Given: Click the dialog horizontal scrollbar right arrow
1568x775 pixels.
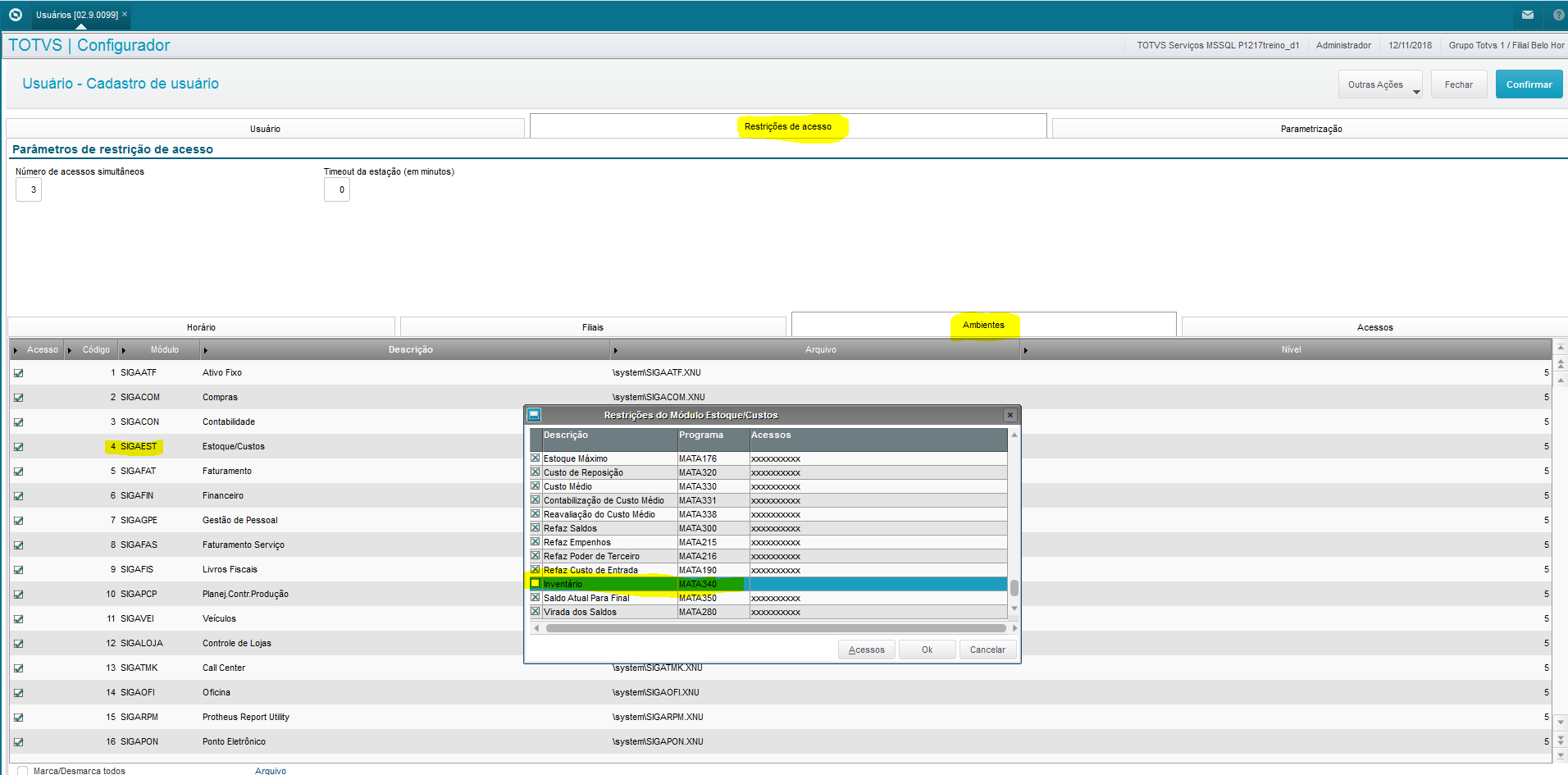Looking at the screenshot, I should point(1014,628).
